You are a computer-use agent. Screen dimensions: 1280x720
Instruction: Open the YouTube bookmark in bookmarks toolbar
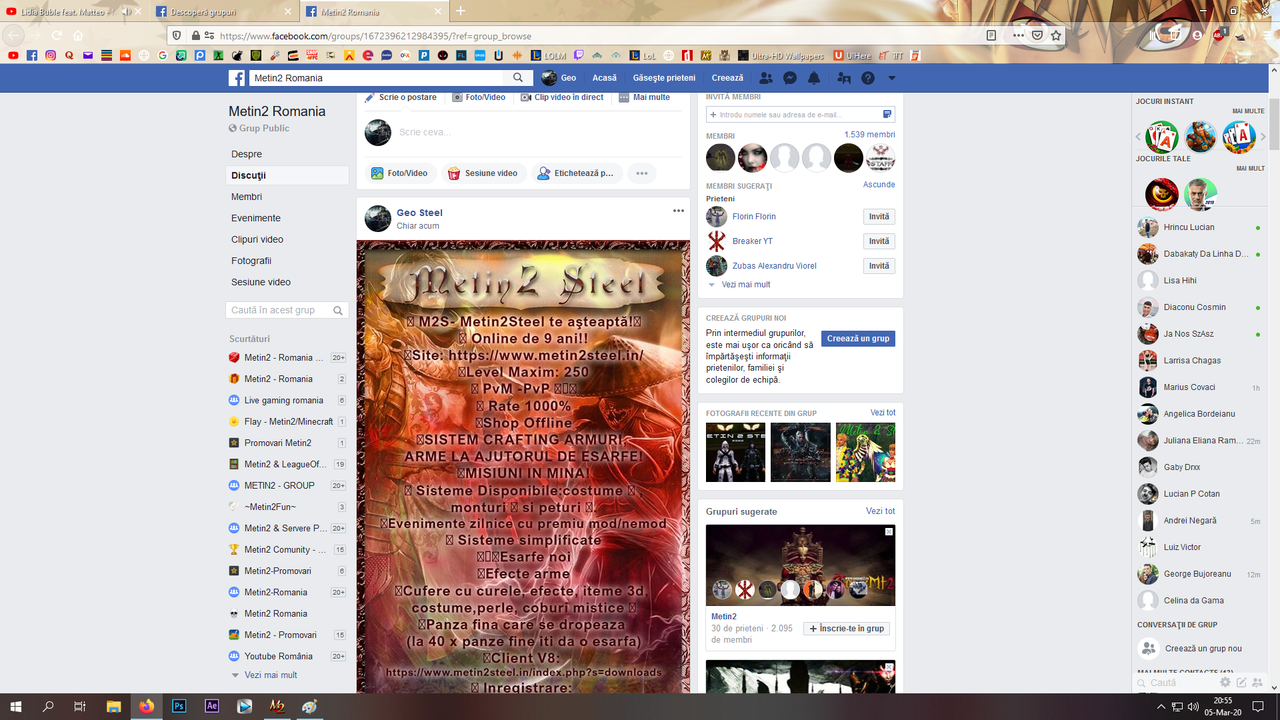tap(12, 55)
